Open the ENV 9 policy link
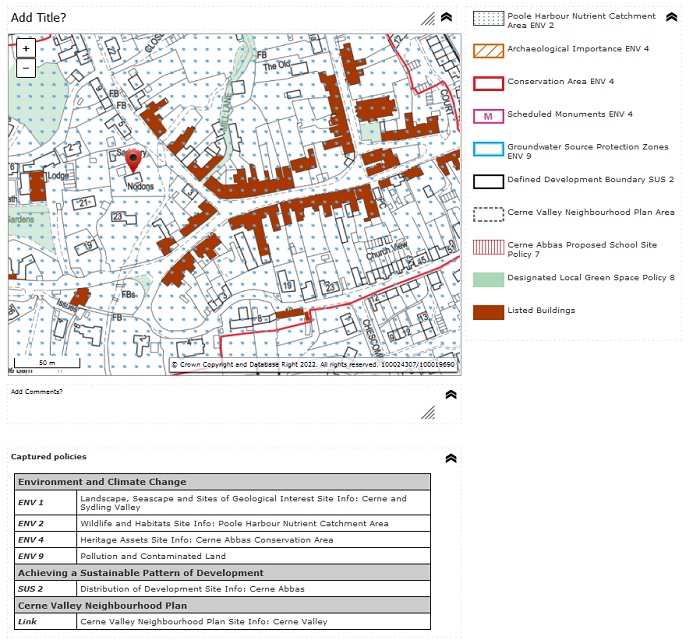 31,556
